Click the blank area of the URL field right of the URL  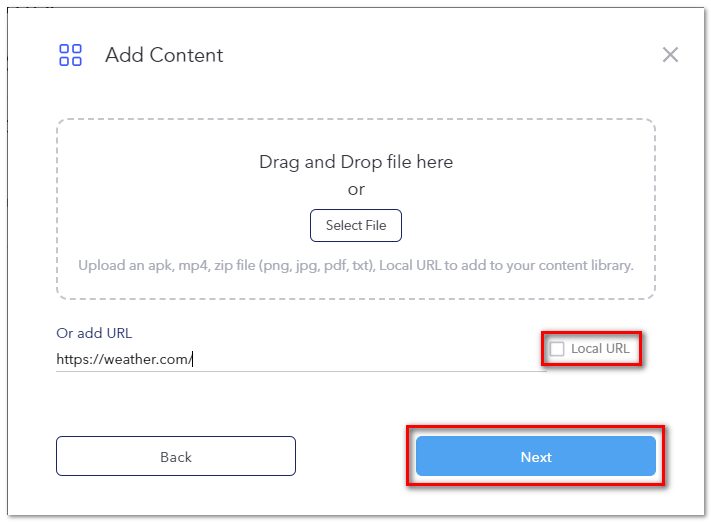(370, 359)
